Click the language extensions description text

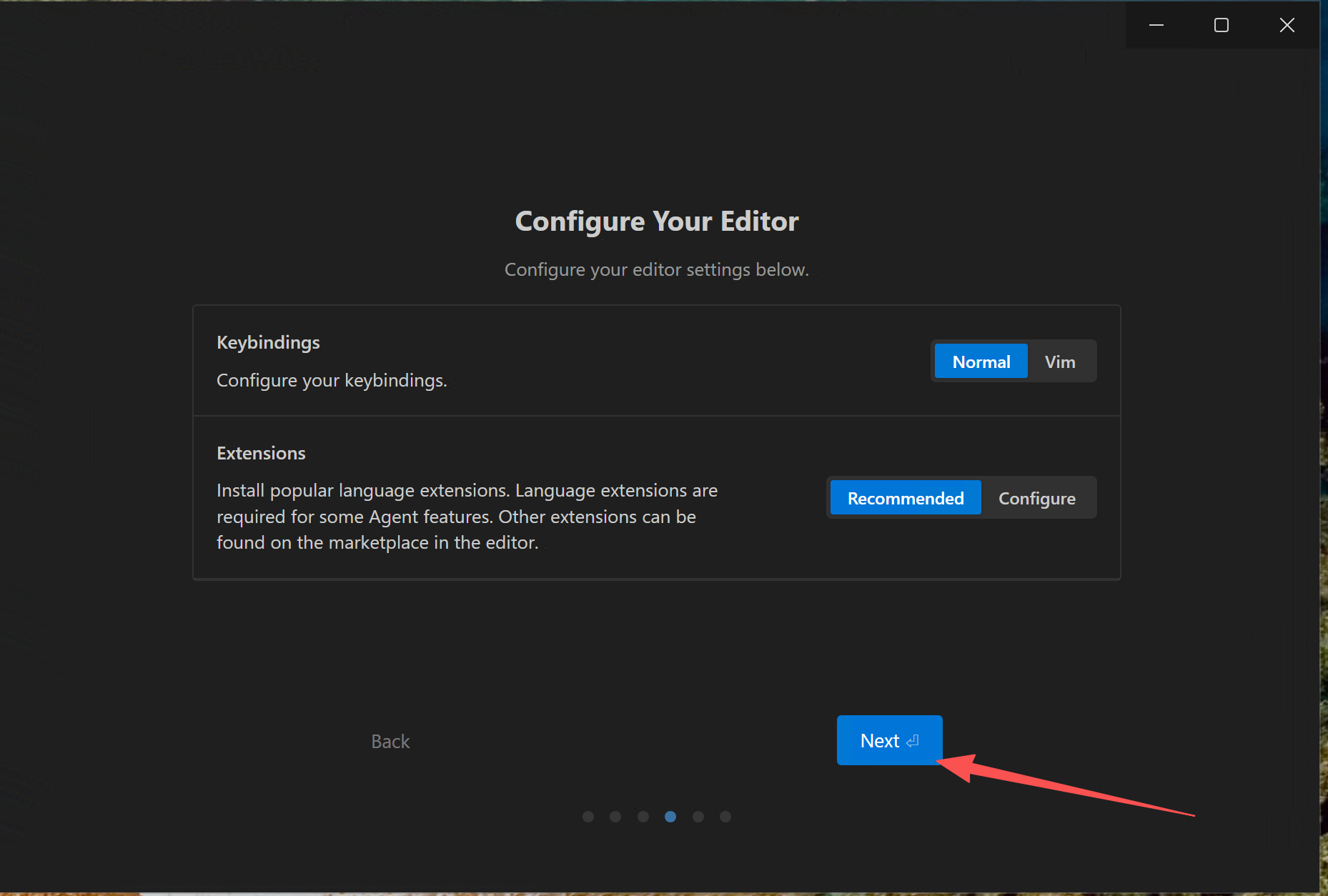(x=467, y=517)
